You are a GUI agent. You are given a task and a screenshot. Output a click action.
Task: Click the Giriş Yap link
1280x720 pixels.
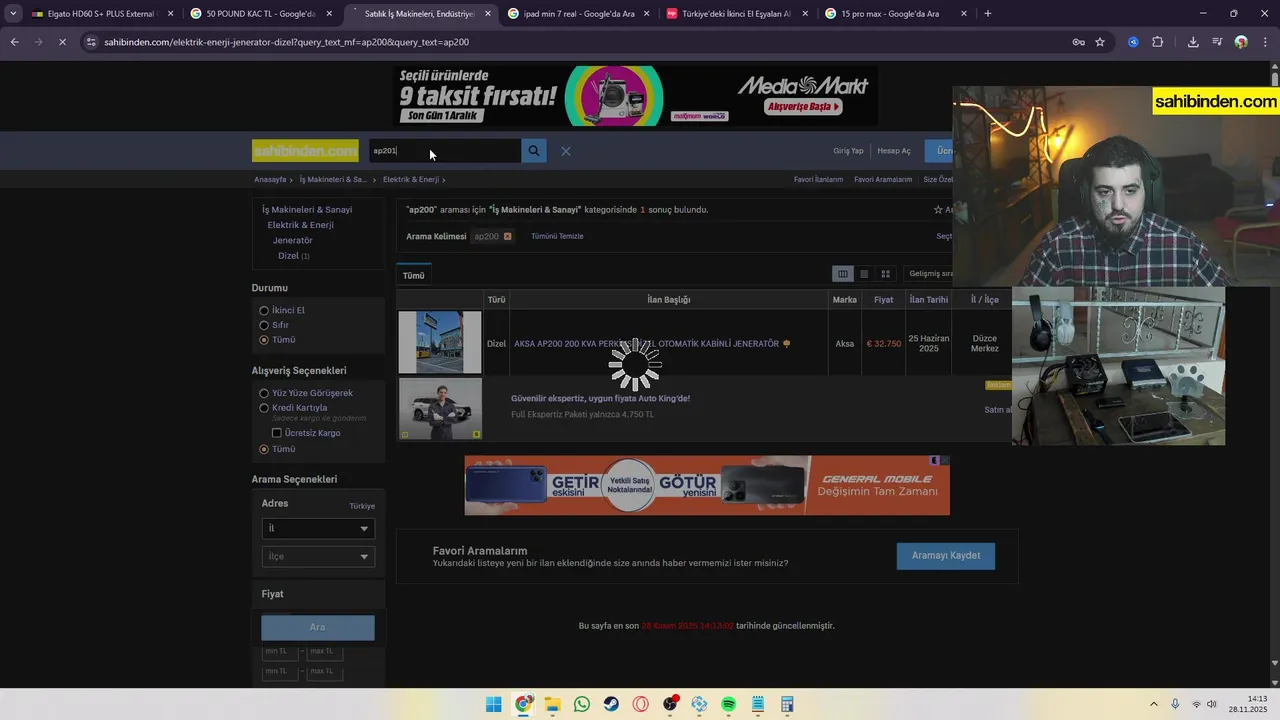[x=848, y=151]
